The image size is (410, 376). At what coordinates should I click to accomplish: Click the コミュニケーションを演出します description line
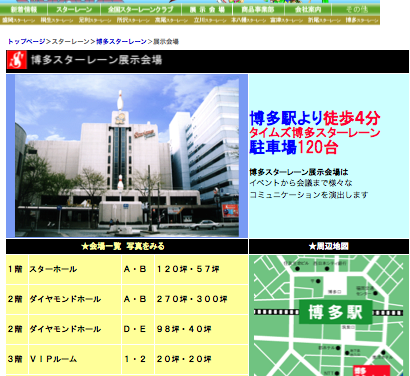point(309,195)
